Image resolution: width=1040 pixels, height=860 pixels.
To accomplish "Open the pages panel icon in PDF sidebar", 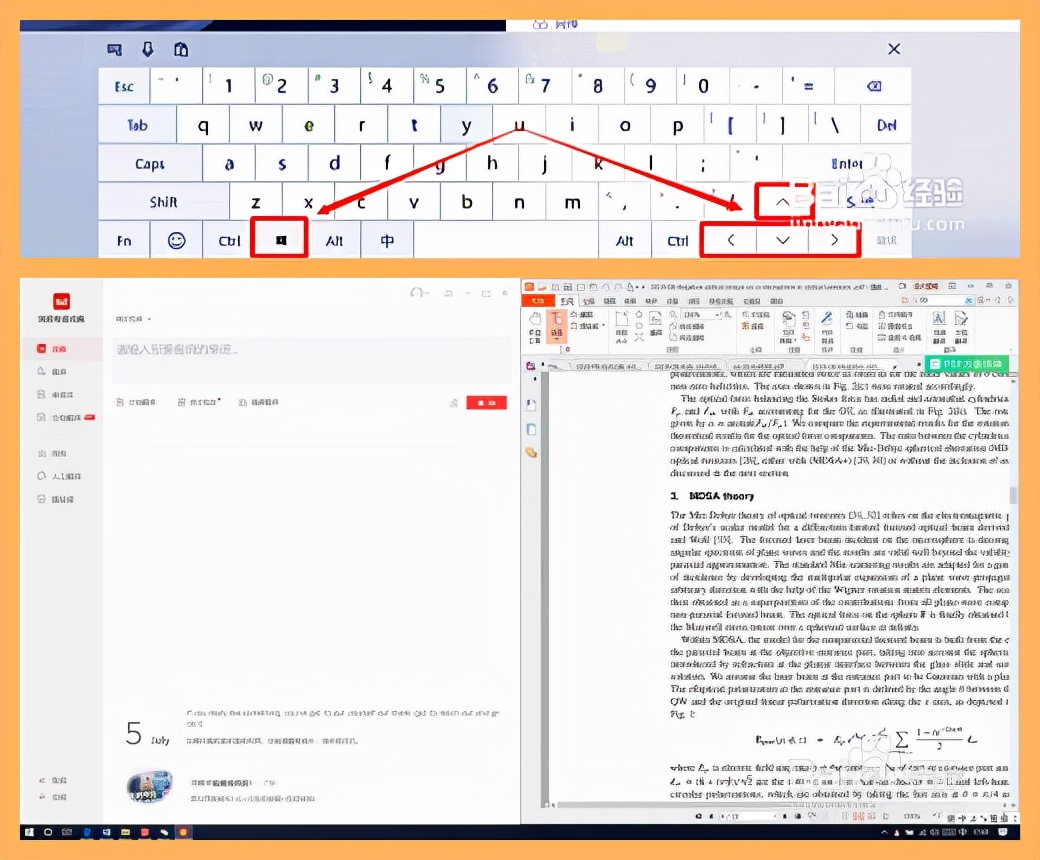I will [x=531, y=429].
